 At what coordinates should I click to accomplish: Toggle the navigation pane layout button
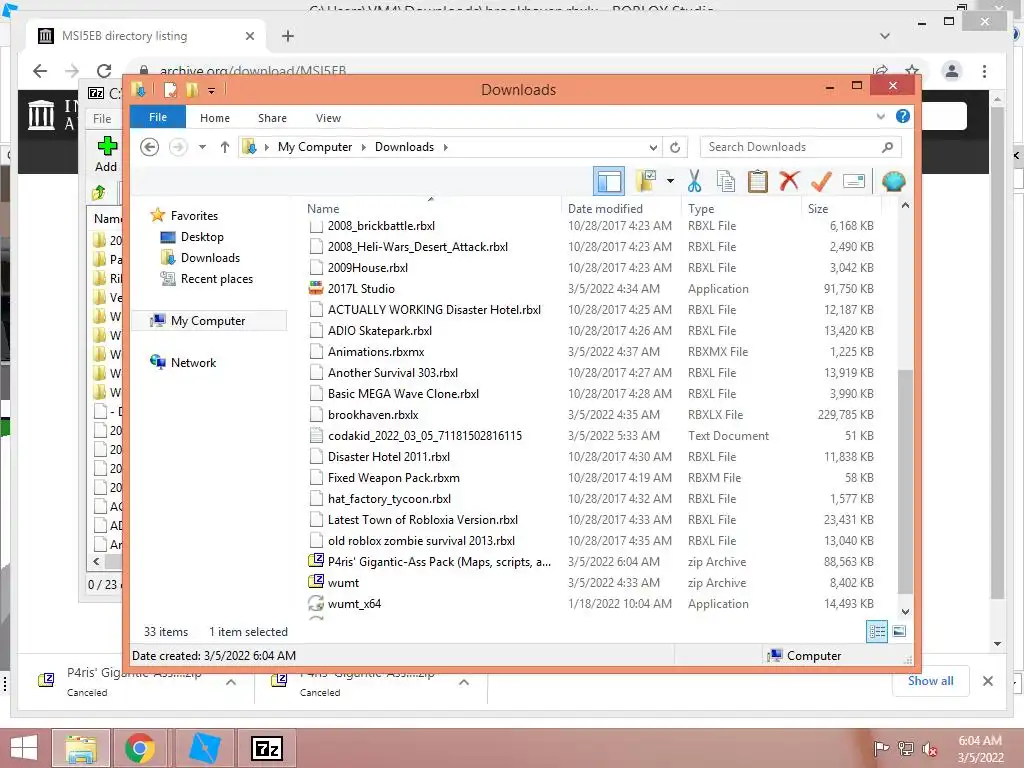point(609,181)
